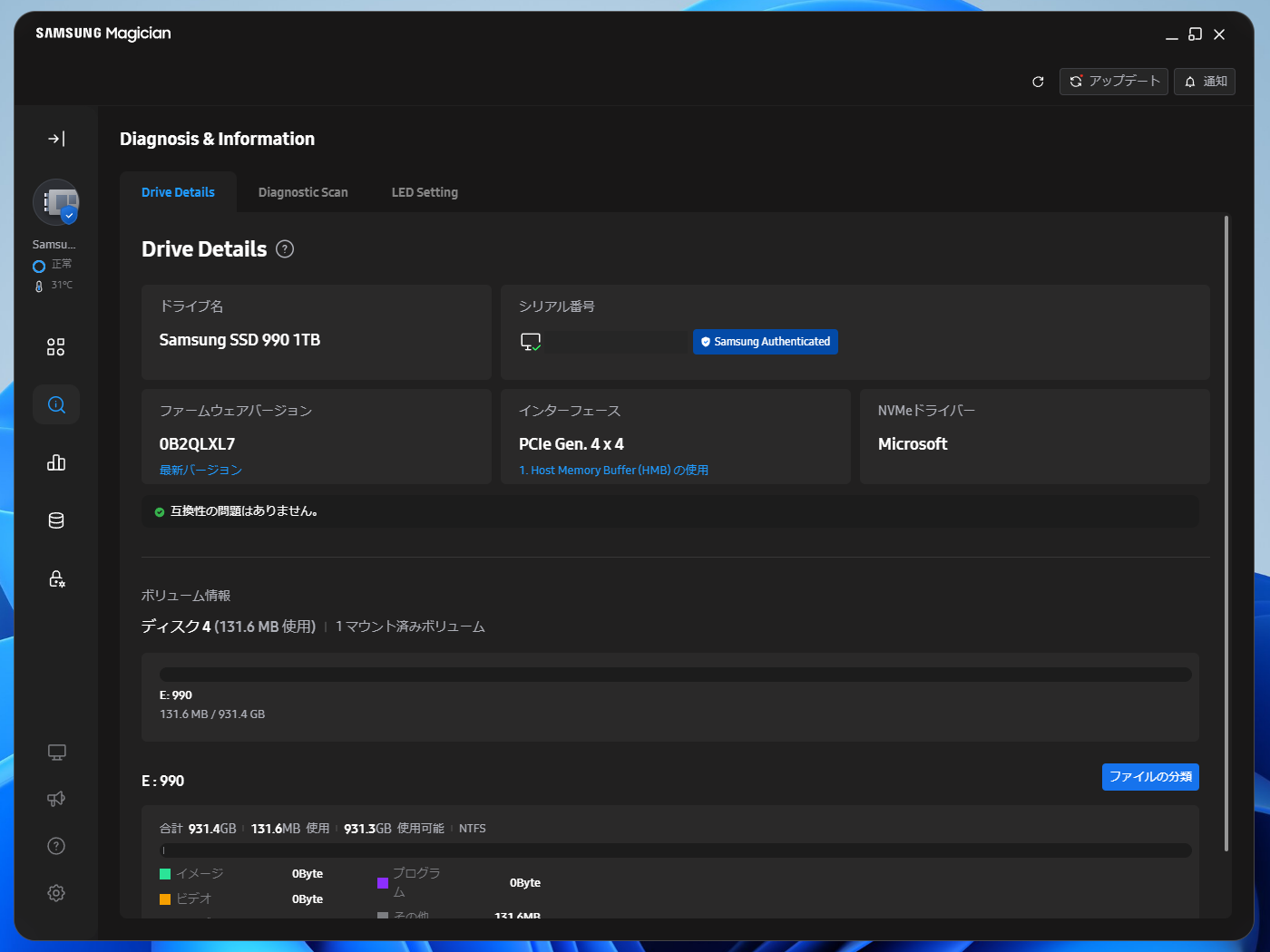The width and height of the screenshot is (1270, 952).
Task: Open the 最新バージョン firmware link
Action: click(200, 470)
